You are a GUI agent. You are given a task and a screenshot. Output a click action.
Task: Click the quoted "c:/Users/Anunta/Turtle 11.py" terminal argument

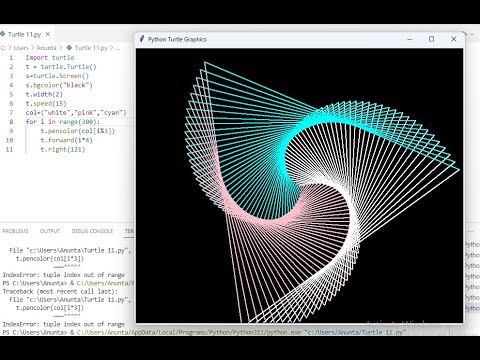coord(355,332)
